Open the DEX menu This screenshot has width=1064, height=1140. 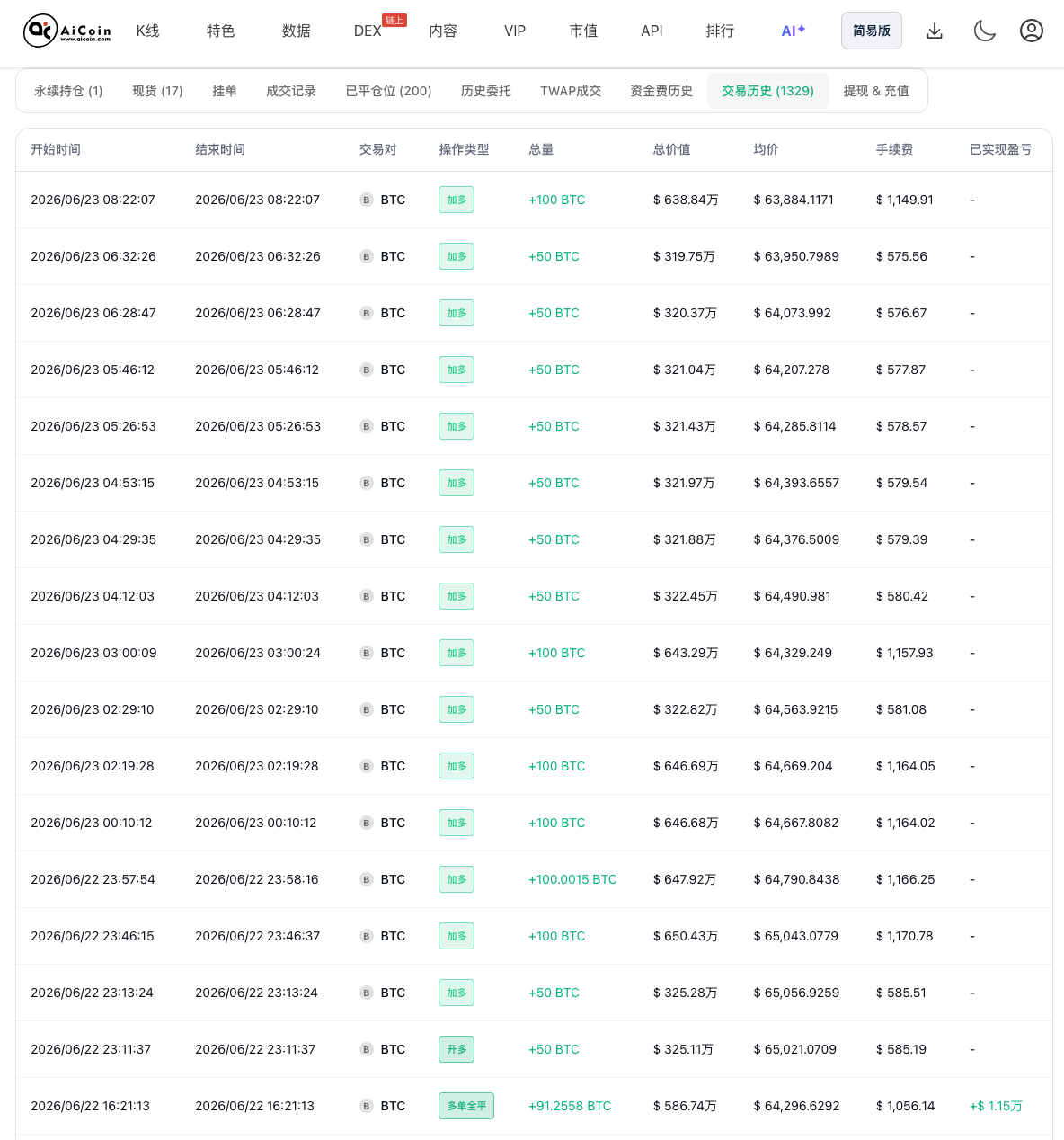click(x=368, y=31)
